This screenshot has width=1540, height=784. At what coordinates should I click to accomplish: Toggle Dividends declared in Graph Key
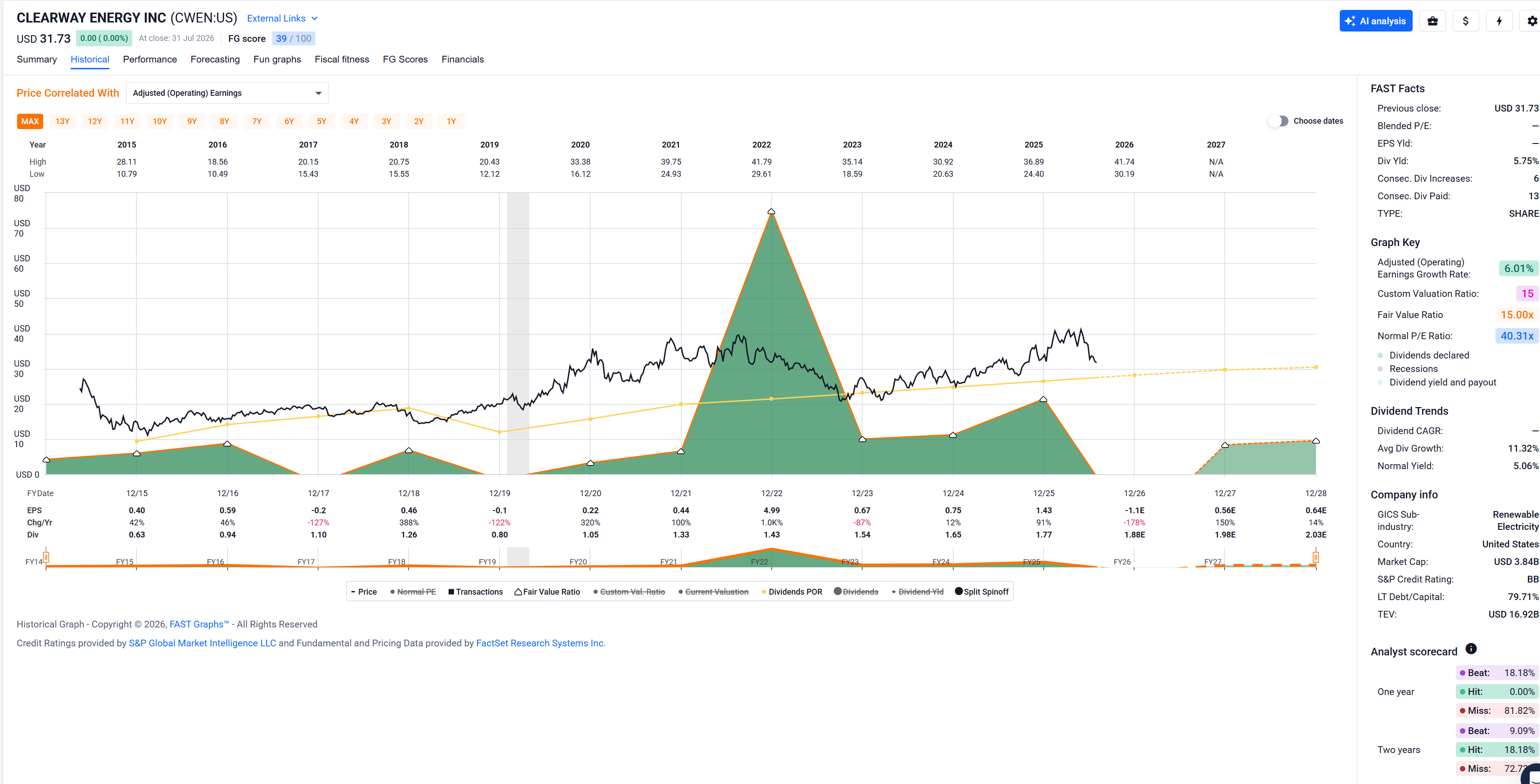pos(1423,355)
